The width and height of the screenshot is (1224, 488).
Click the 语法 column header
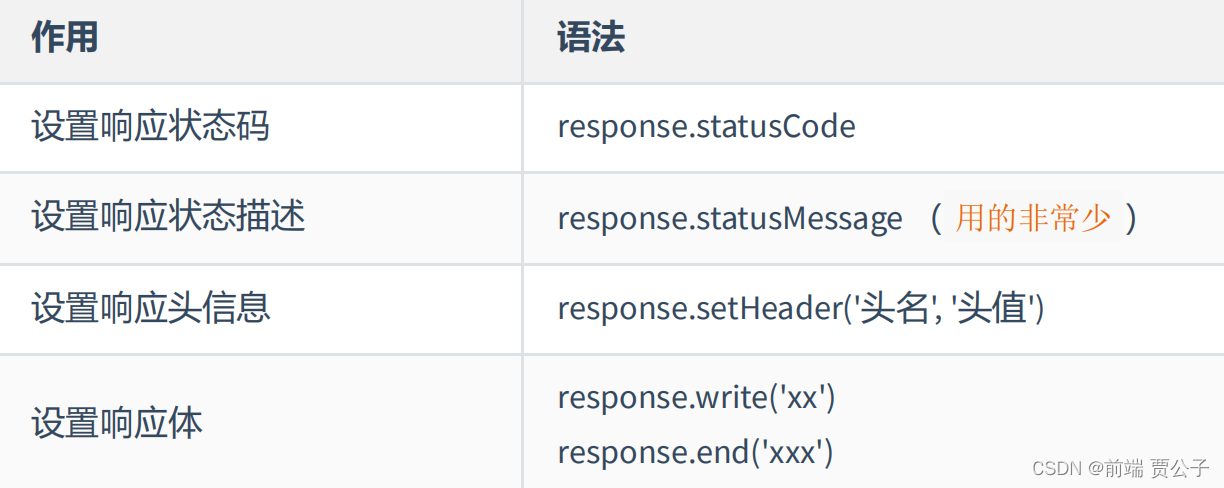(x=591, y=38)
